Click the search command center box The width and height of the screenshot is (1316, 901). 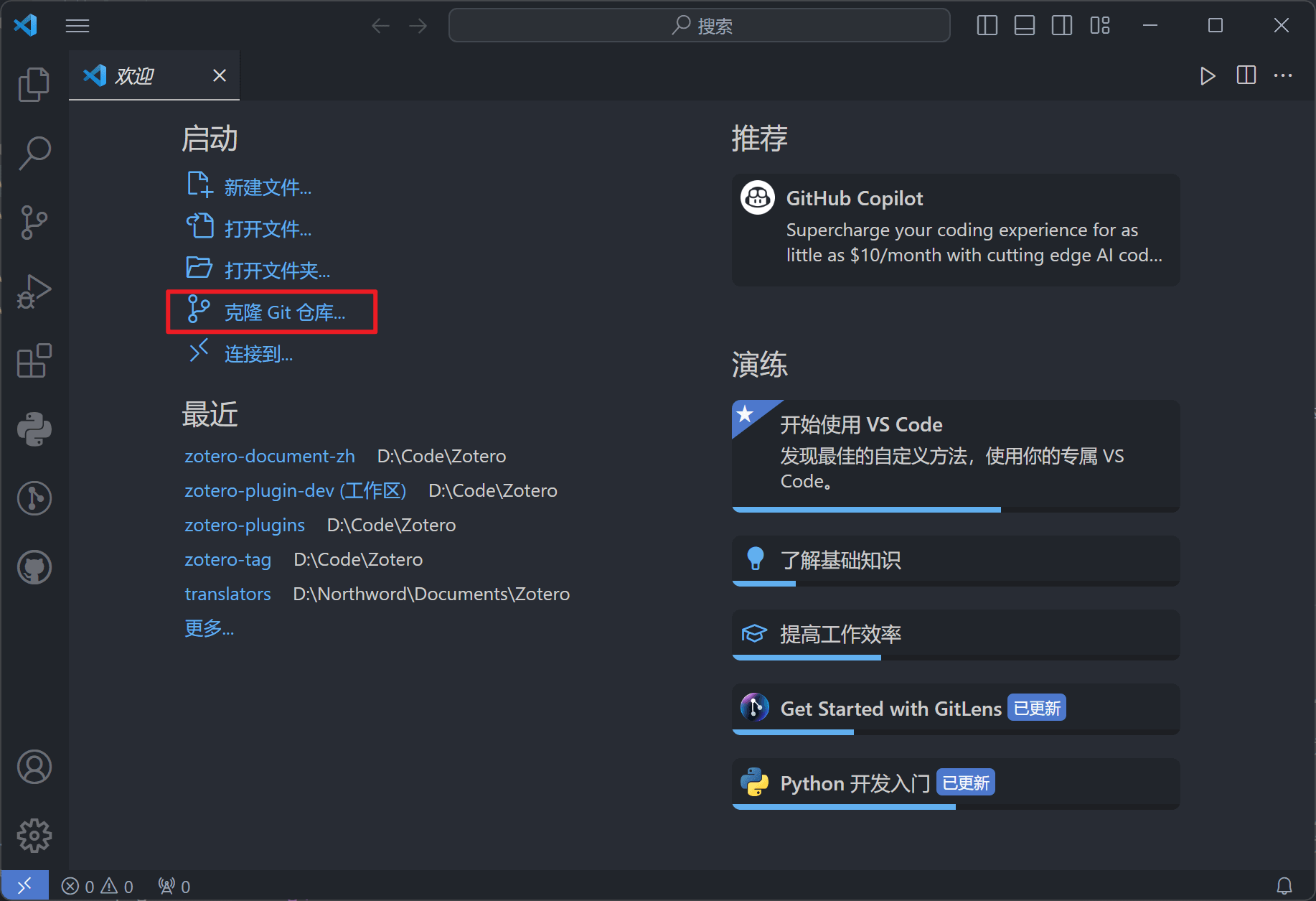[700, 26]
